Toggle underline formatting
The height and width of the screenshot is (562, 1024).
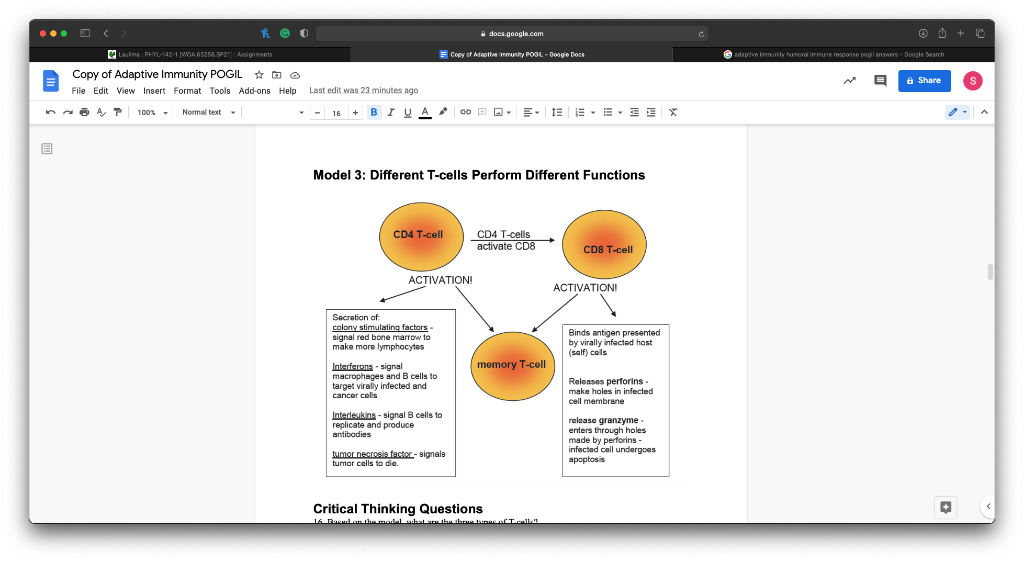407,112
